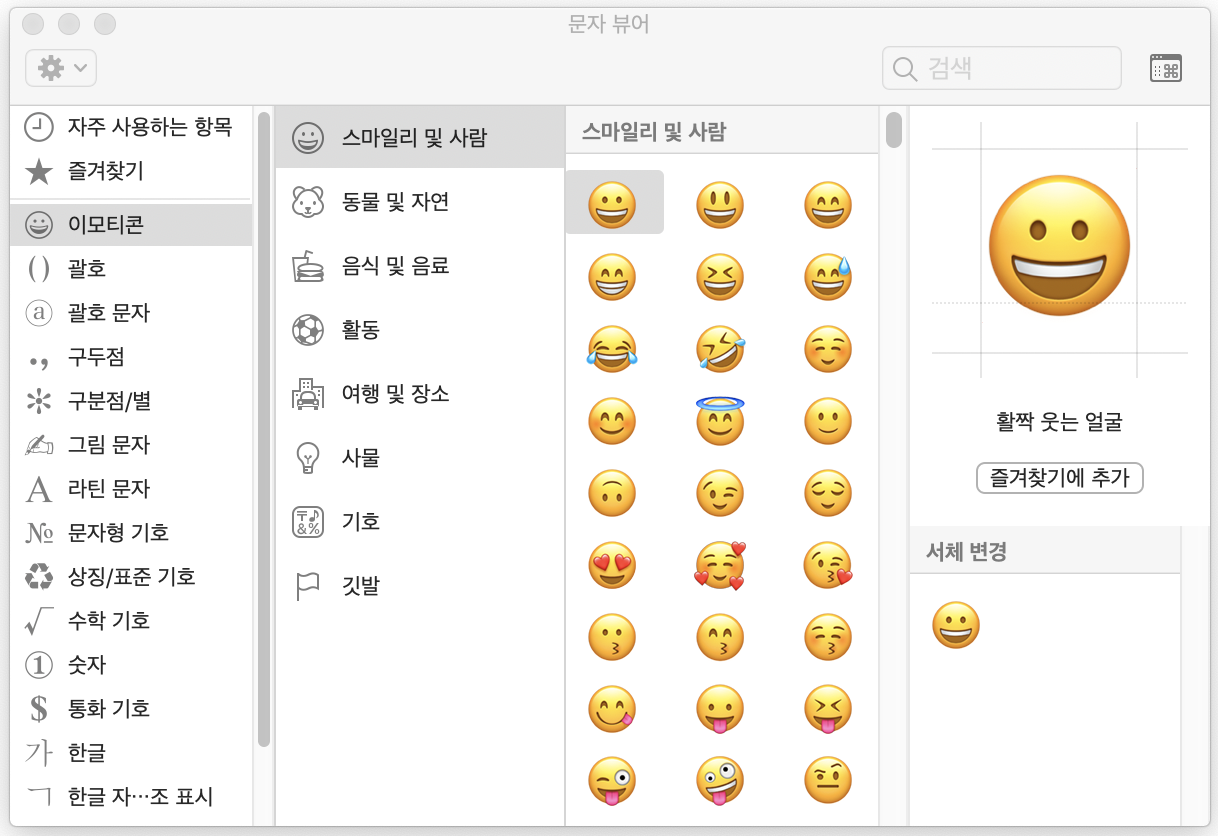Choose 음식 및 음료 subcategory
This screenshot has width=1218, height=836.
tap(420, 266)
